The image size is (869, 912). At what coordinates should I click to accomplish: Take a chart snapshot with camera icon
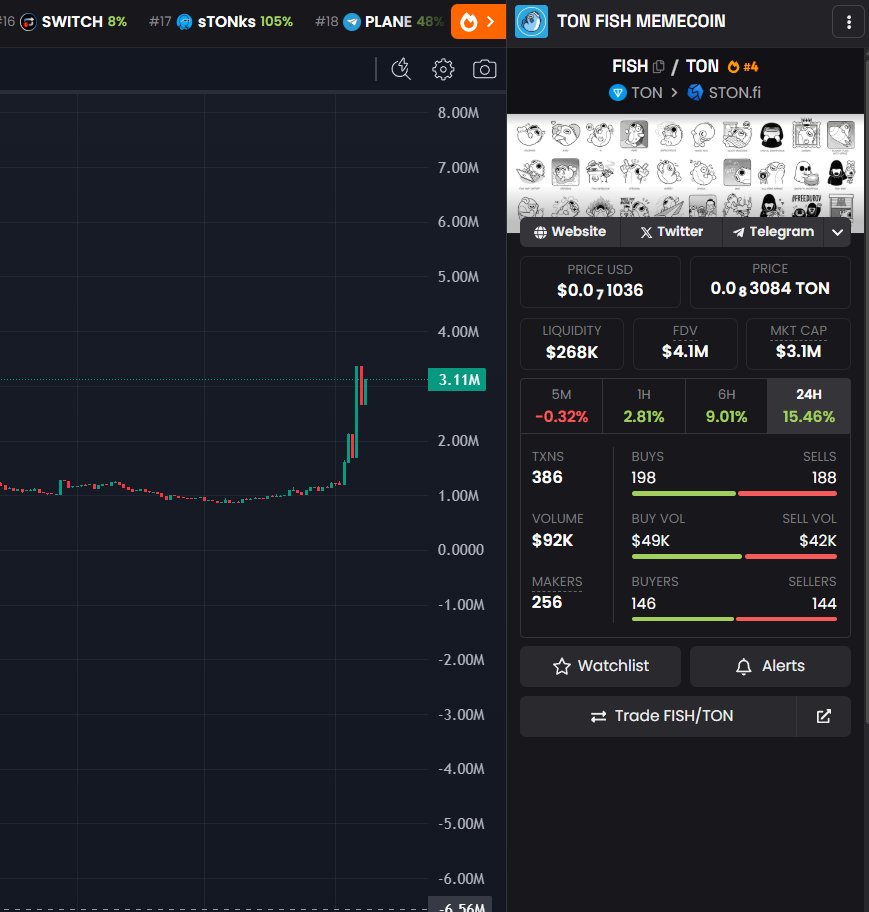[485, 69]
